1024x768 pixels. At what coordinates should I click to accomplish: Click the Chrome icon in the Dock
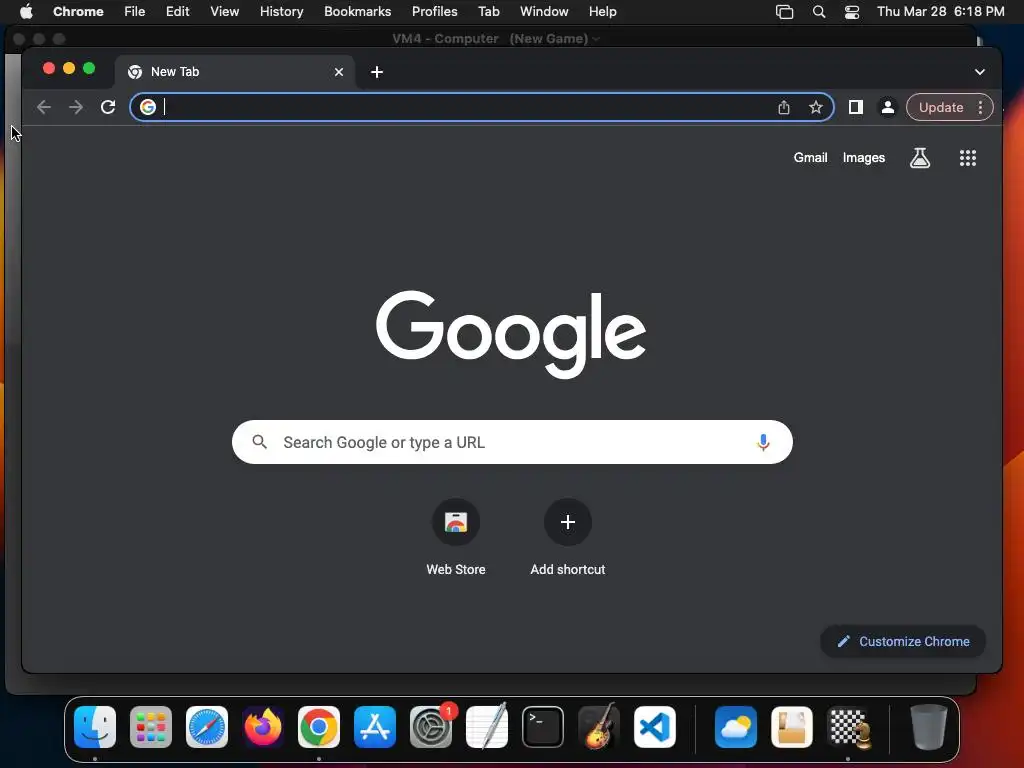[x=319, y=727]
